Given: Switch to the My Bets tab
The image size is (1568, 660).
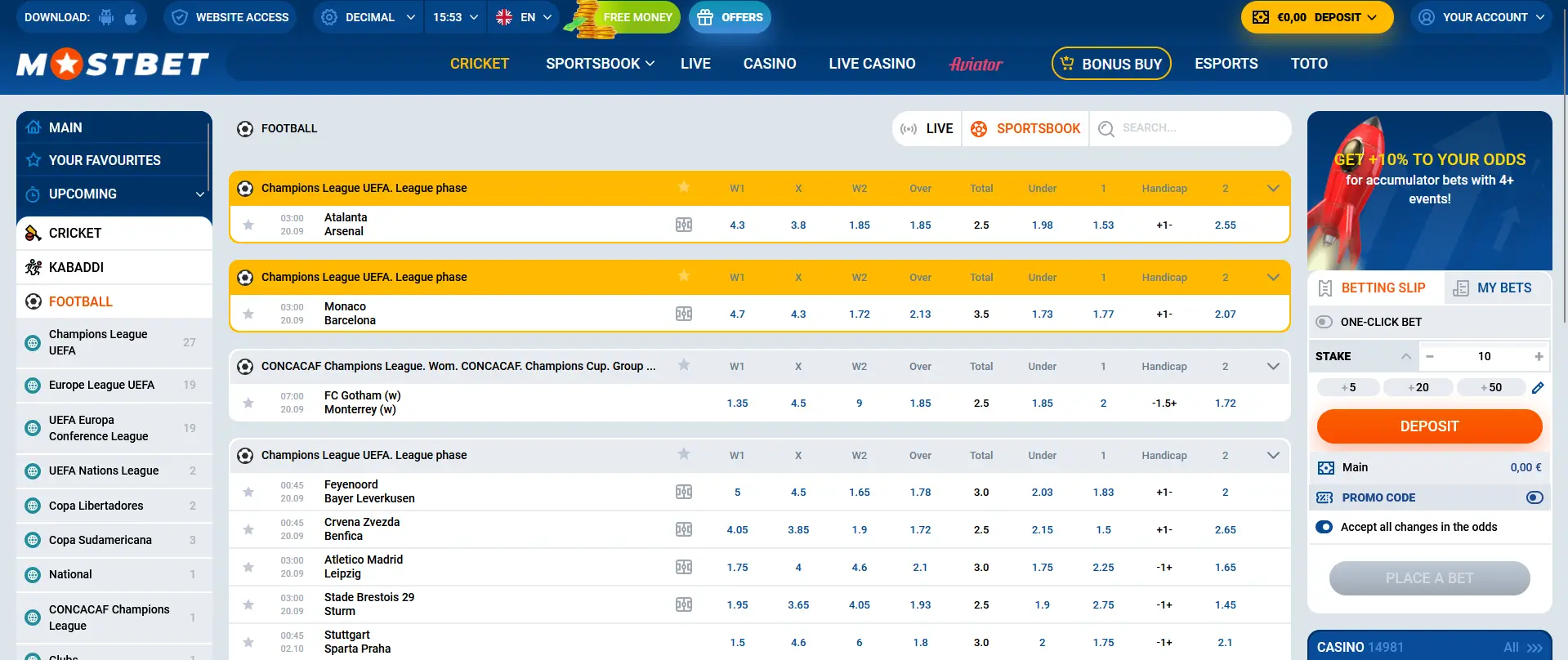Looking at the screenshot, I should click(1496, 288).
